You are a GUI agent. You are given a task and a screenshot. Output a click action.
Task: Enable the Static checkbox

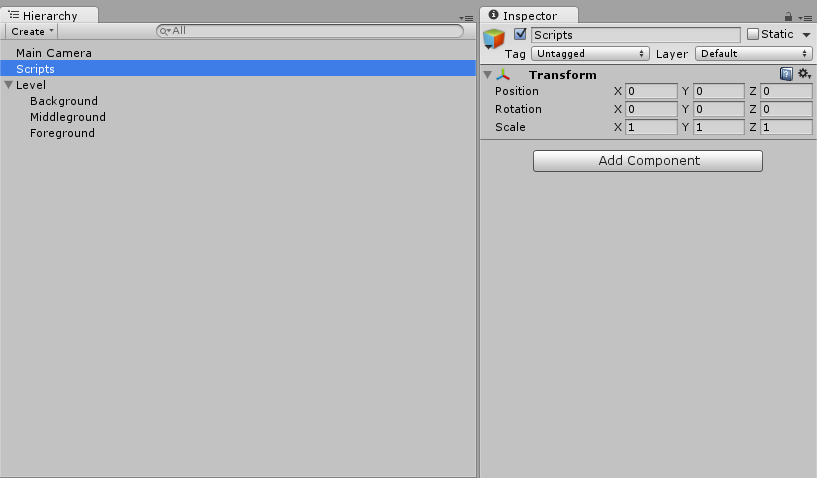(x=752, y=34)
